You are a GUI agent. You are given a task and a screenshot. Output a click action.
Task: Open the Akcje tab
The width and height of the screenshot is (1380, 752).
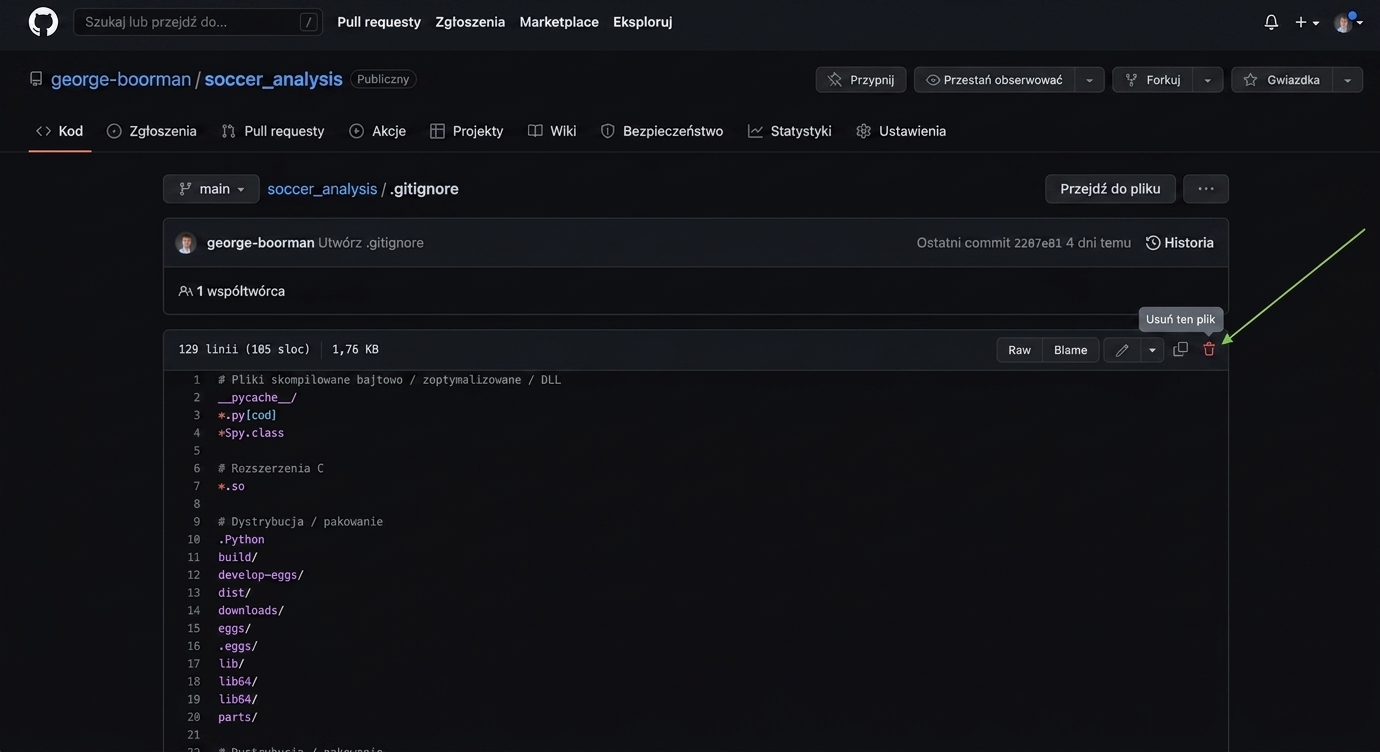(x=378, y=131)
